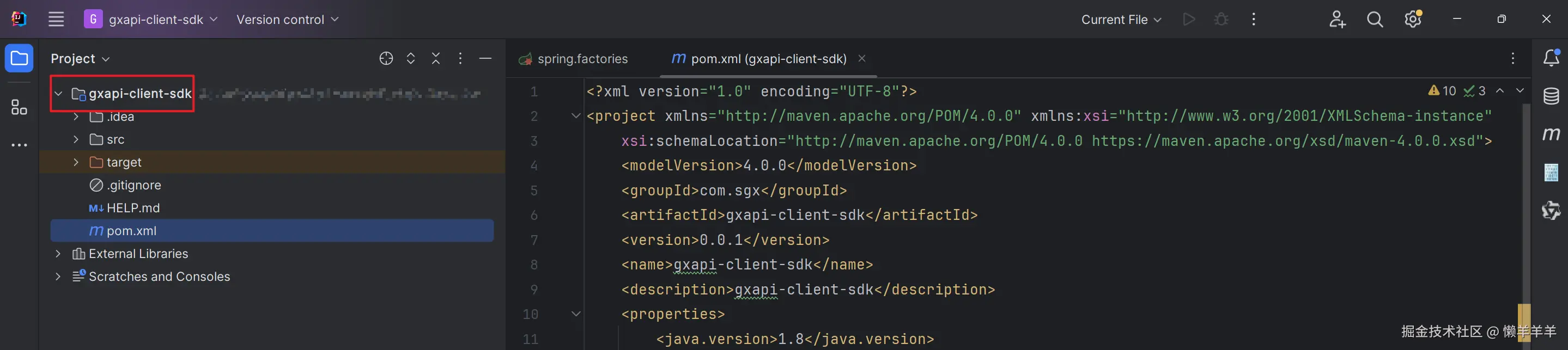This screenshot has height=350, width=1568.
Task: Open the main hamburger menu
Action: 56,20
